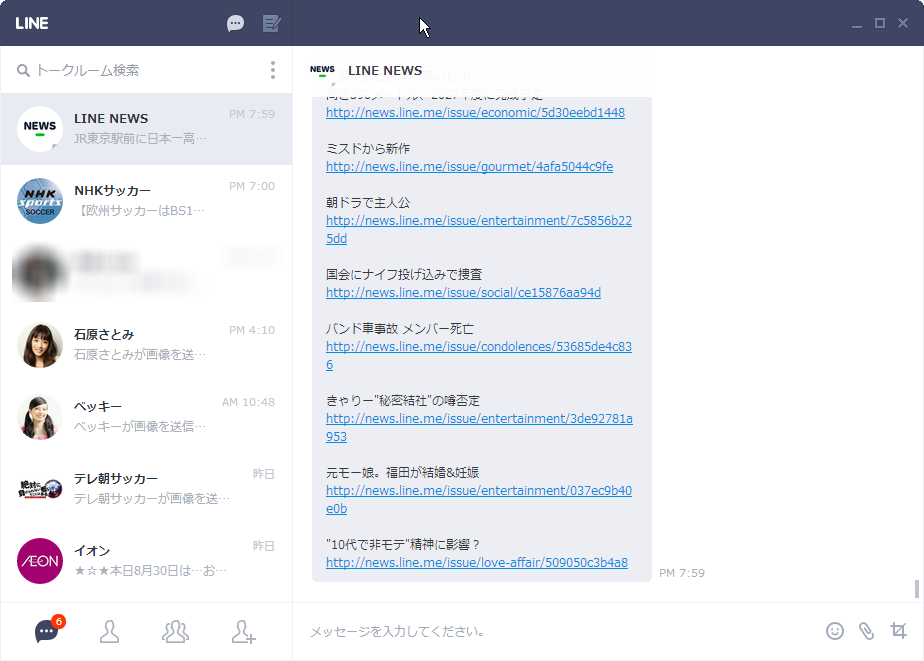Image resolution: width=924 pixels, height=661 pixels.
Task: Open new chat bubble icon in header
Action: (x=235, y=23)
